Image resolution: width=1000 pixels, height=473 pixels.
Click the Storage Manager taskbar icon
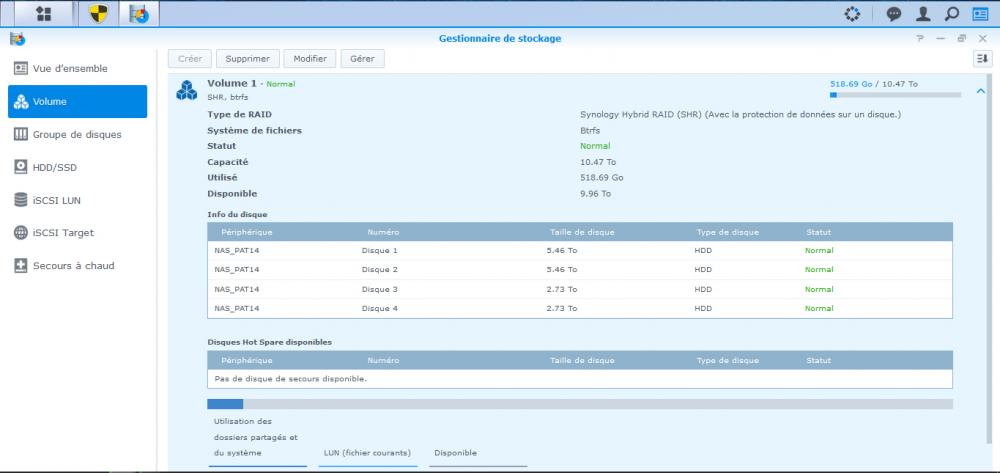139,14
